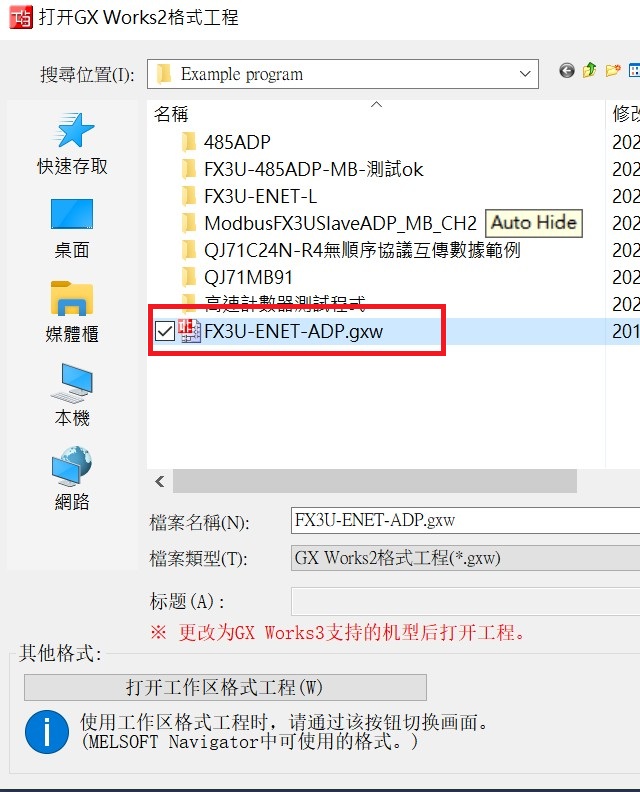This screenshot has height=792, width=640.
Task: Toggle checkbox beside FX3U-ENET-ADP.gxw
Action: [165, 331]
